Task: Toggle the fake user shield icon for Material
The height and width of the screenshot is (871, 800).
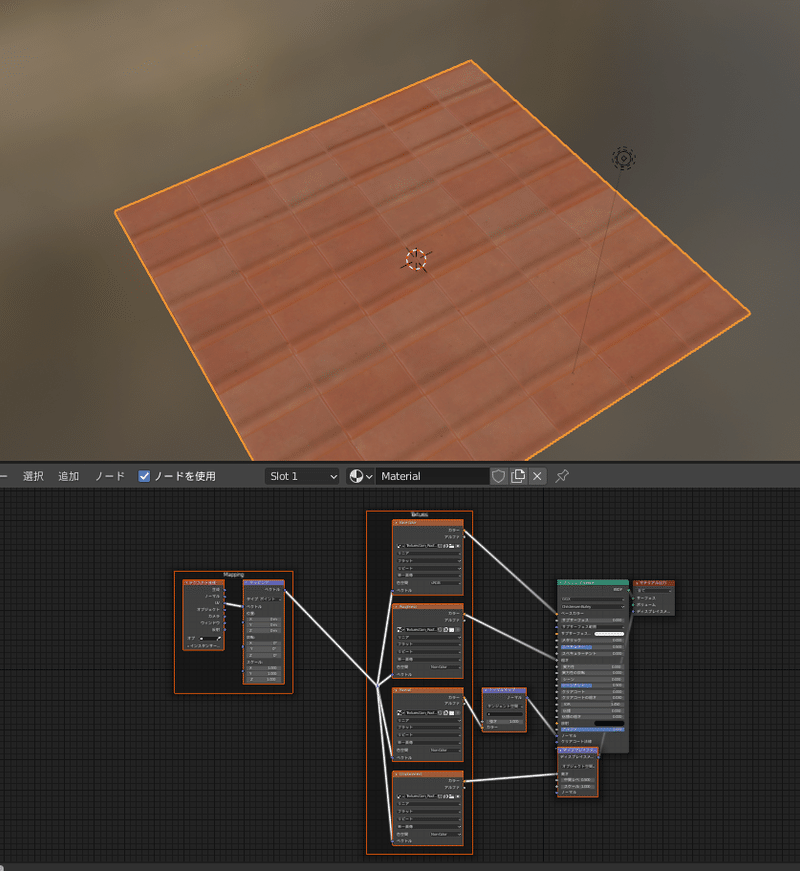Action: (498, 476)
